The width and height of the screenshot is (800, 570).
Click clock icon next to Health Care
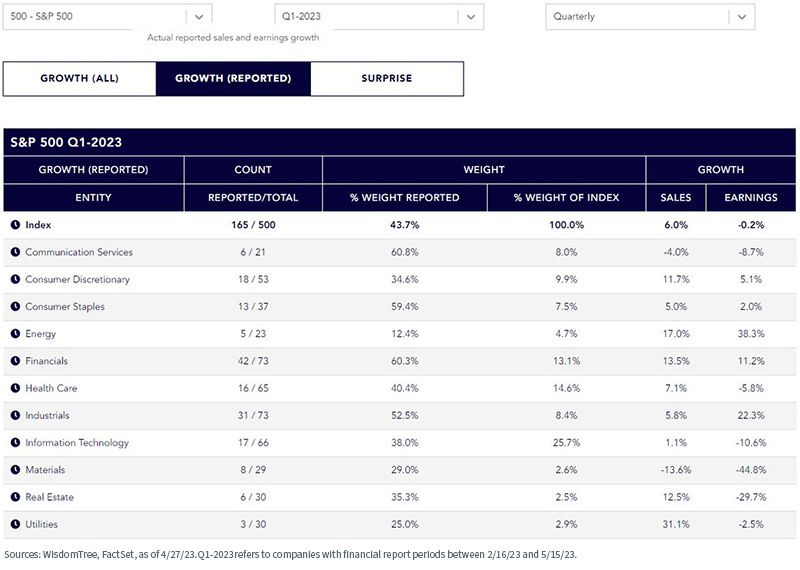pyautogui.click(x=15, y=388)
